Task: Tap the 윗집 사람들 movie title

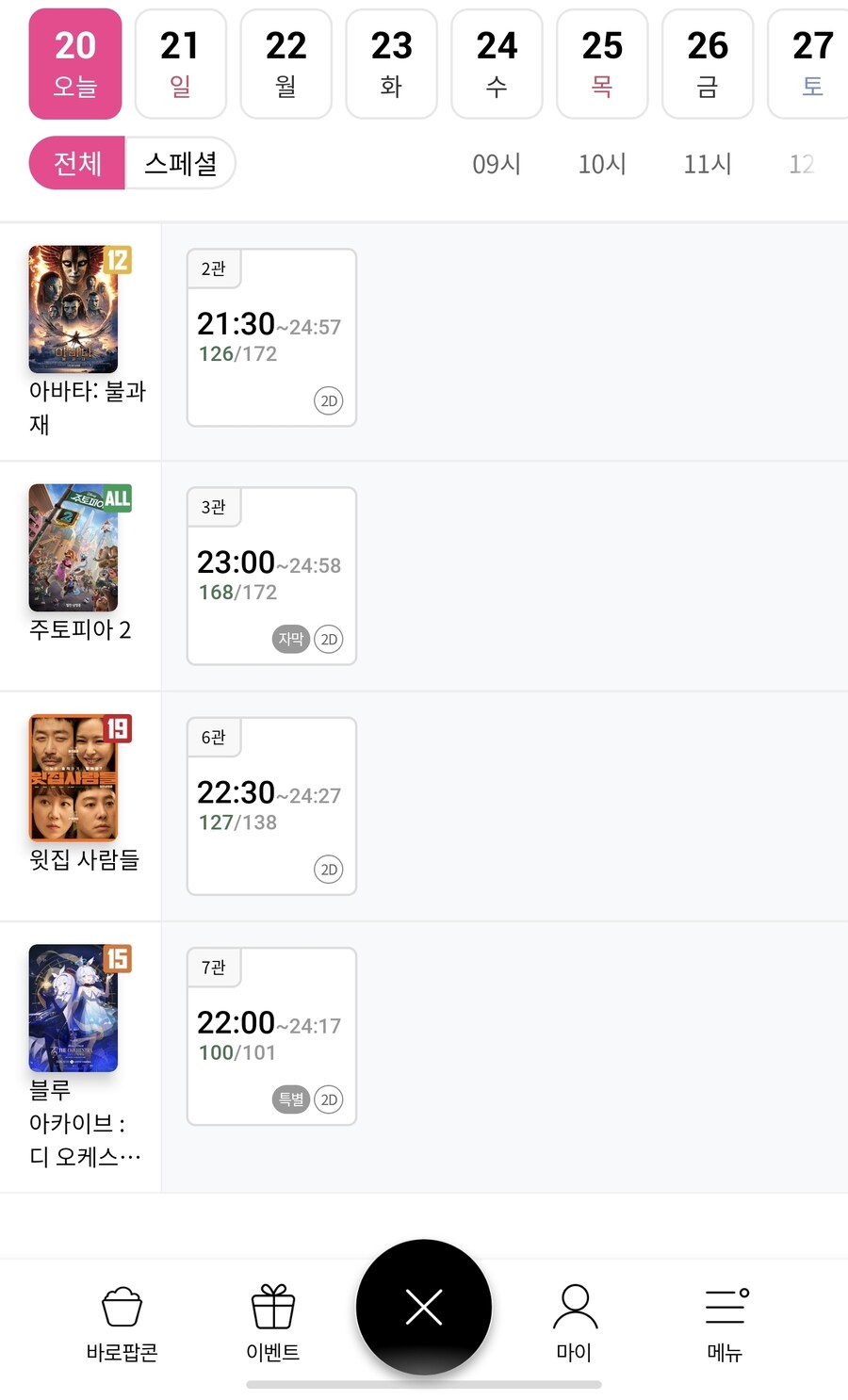Action: click(x=84, y=859)
